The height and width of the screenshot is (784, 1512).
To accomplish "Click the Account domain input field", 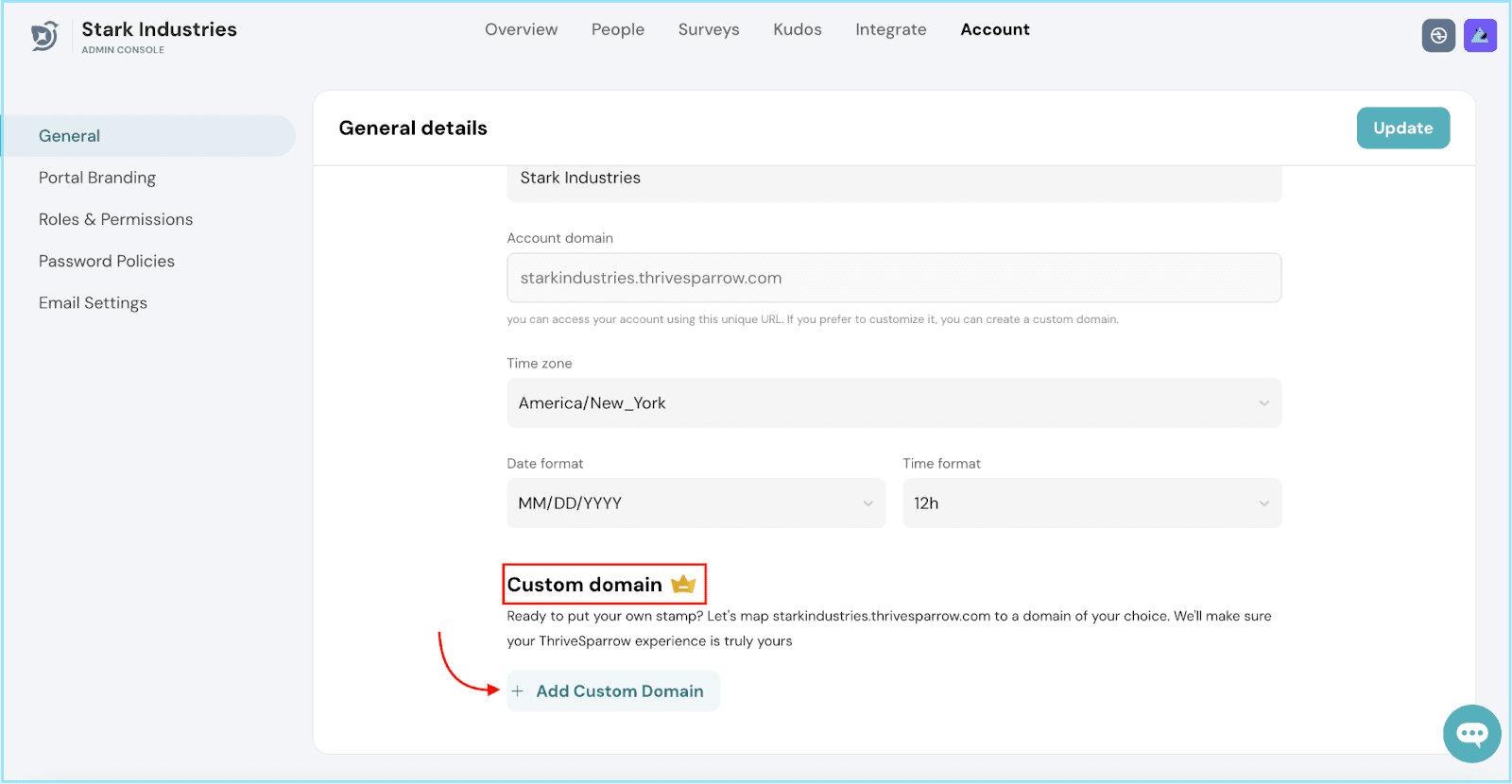I will 893,278.
